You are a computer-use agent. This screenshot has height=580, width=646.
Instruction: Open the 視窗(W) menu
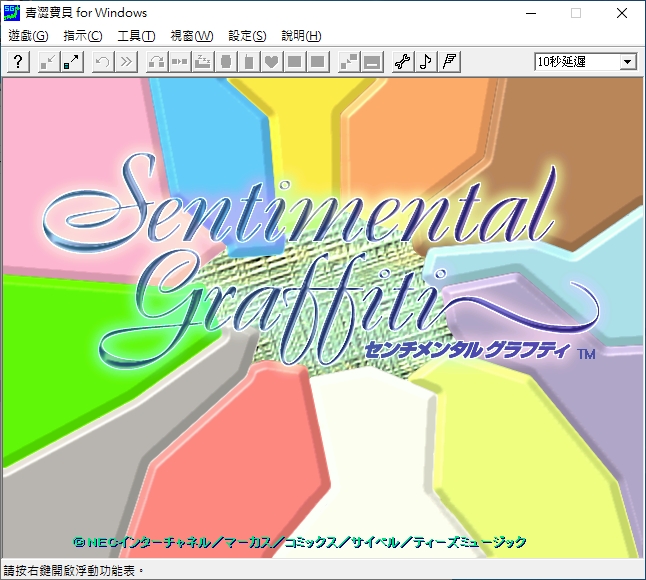click(x=191, y=36)
